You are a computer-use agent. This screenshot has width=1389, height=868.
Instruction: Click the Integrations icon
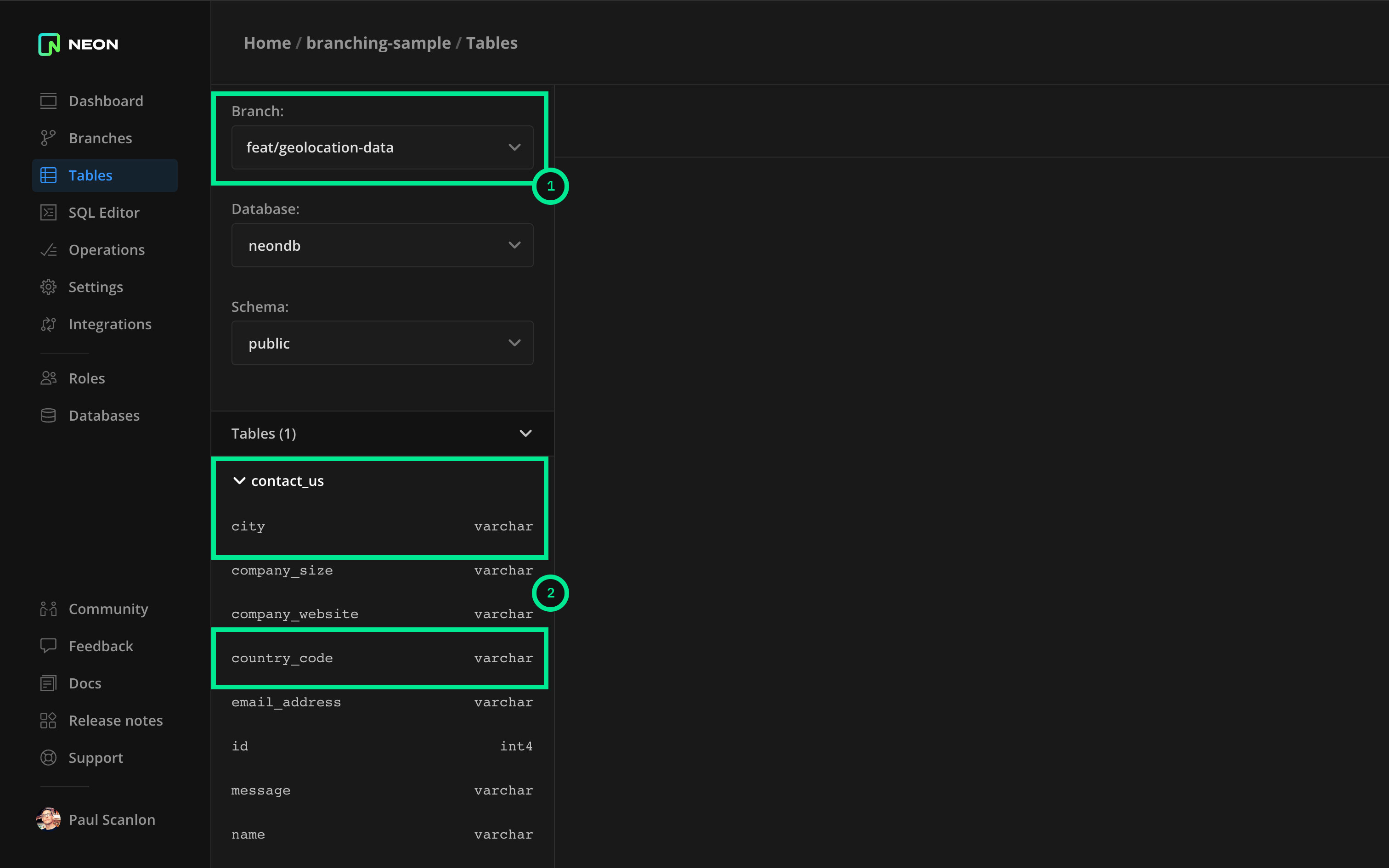[x=48, y=324]
